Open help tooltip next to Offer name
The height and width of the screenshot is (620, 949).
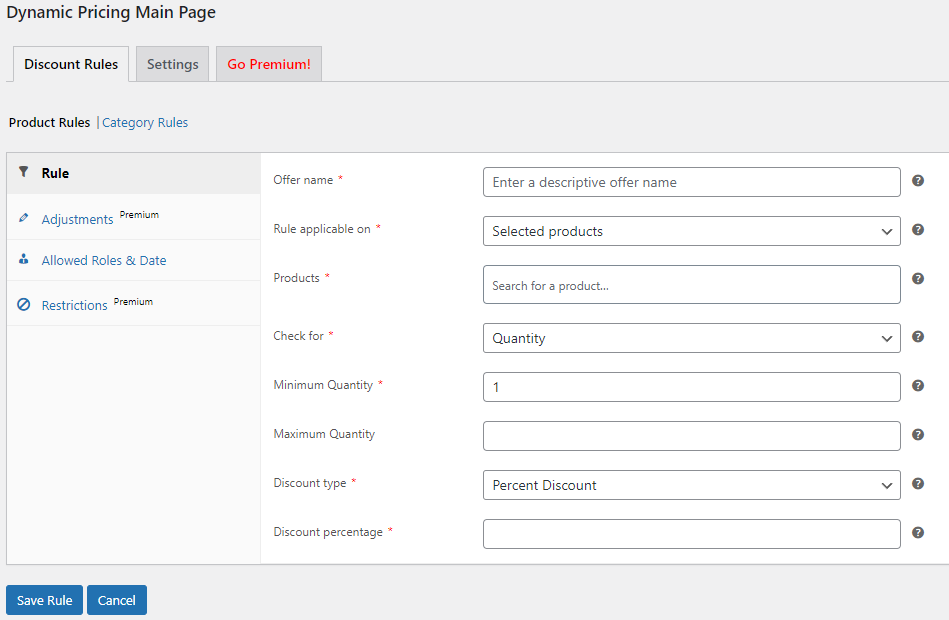918,182
